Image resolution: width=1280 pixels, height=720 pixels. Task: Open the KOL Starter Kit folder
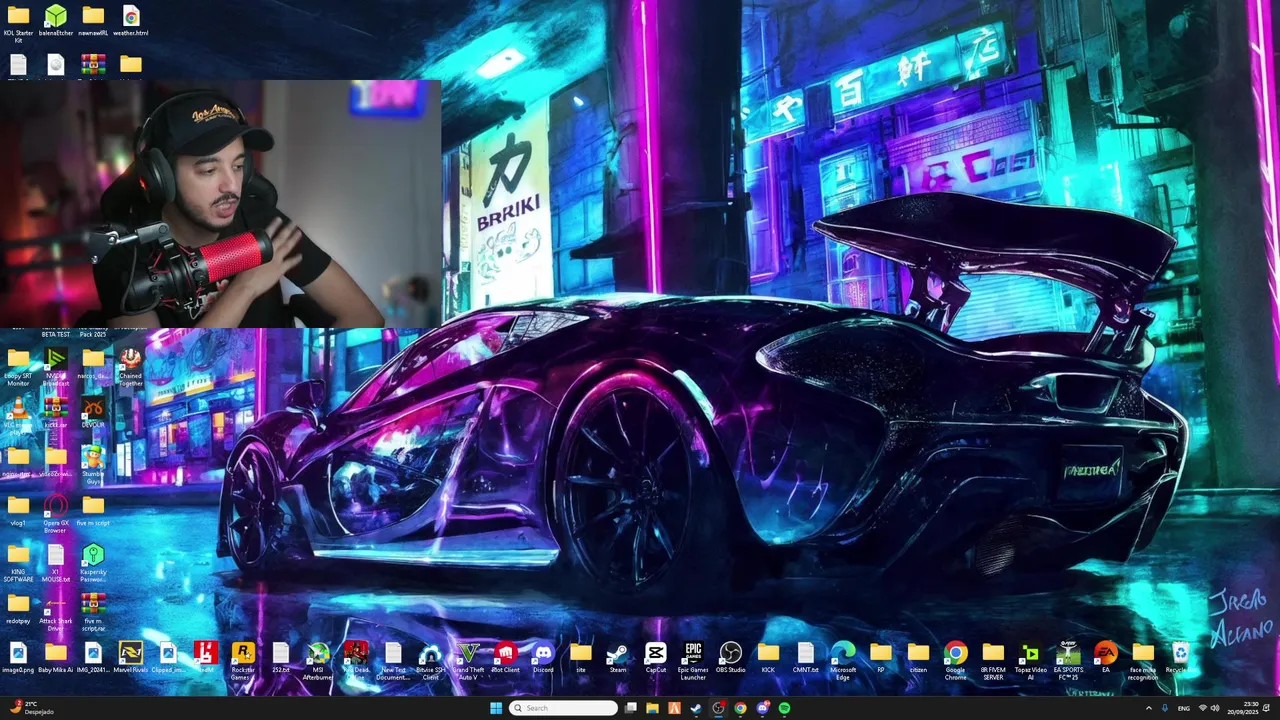(x=18, y=23)
